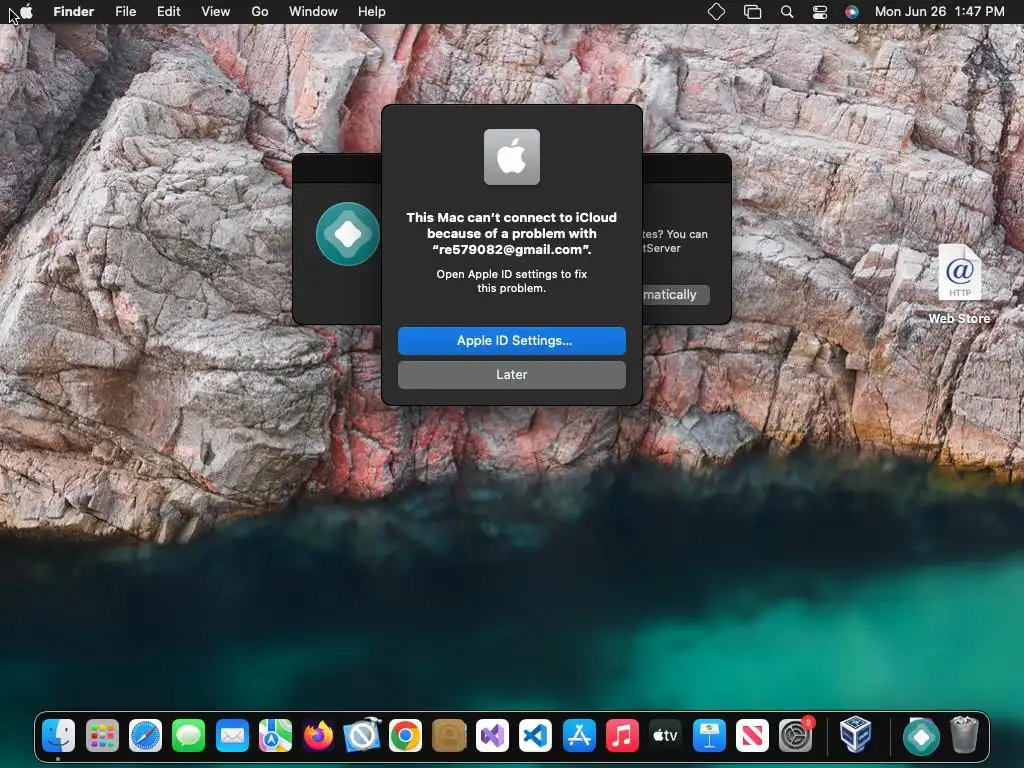Open the Help menu
The image size is (1024, 768).
coord(372,12)
